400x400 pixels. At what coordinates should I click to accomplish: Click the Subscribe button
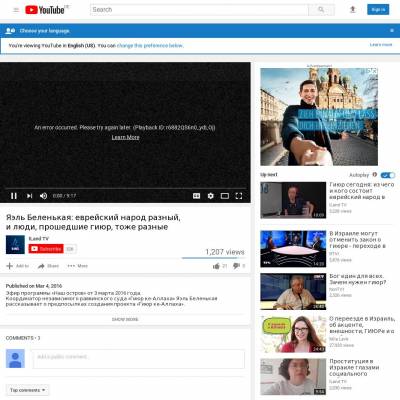coord(46,249)
